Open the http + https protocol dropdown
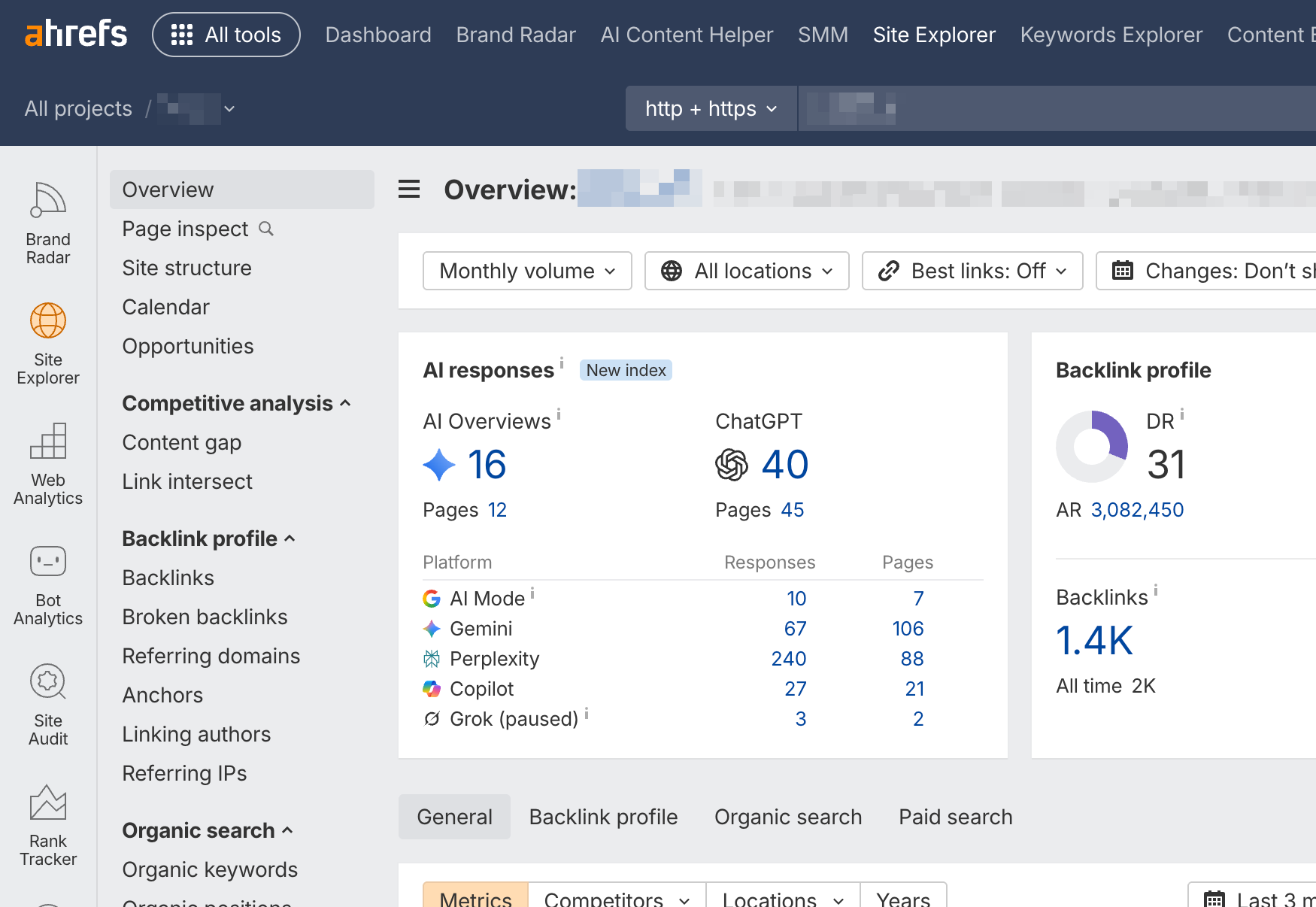The width and height of the screenshot is (1316, 907). tap(711, 108)
